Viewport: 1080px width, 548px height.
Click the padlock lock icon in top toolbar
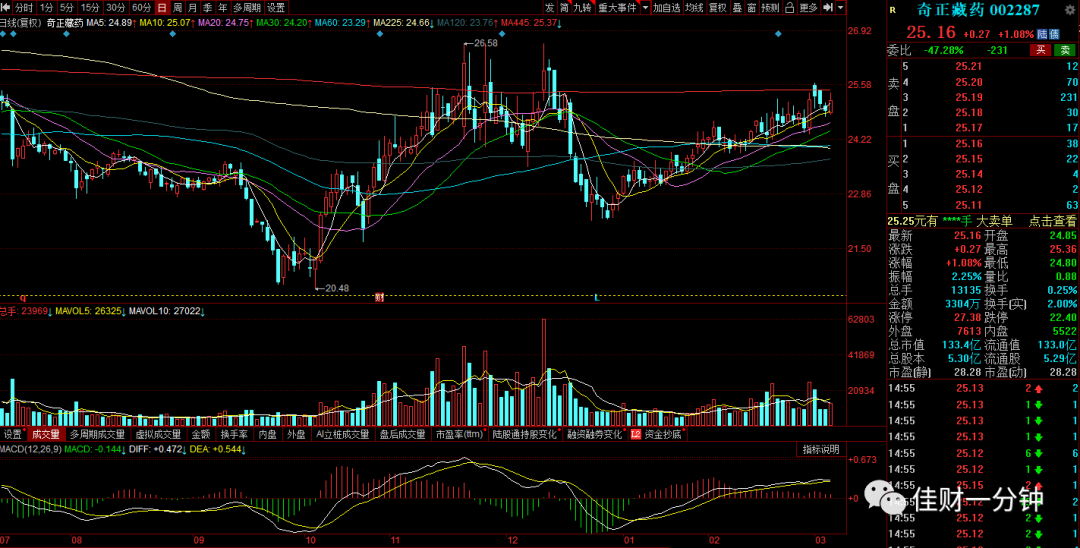click(x=789, y=8)
